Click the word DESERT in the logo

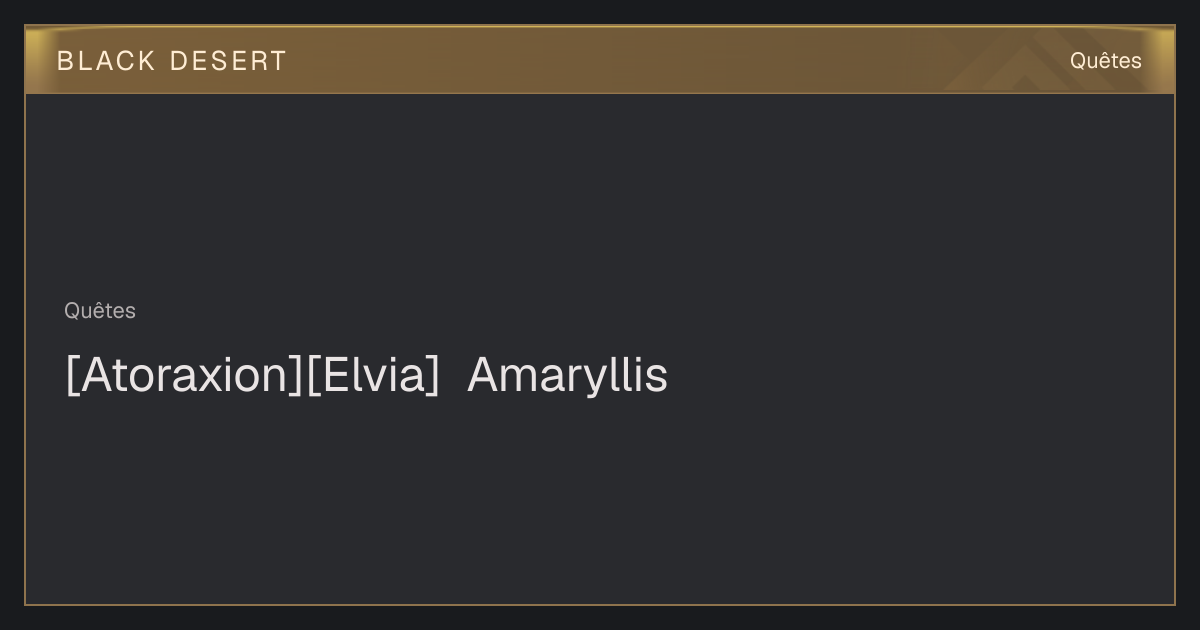click(x=228, y=61)
